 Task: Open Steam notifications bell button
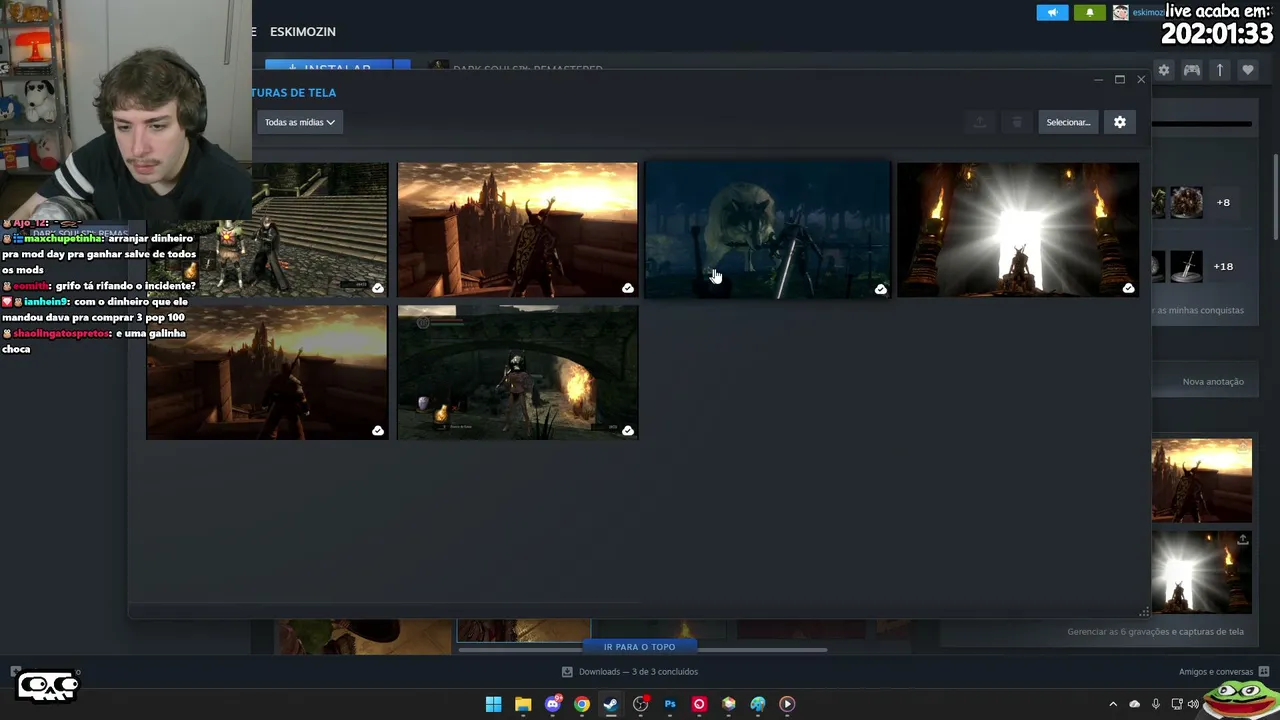[x=1090, y=12]
